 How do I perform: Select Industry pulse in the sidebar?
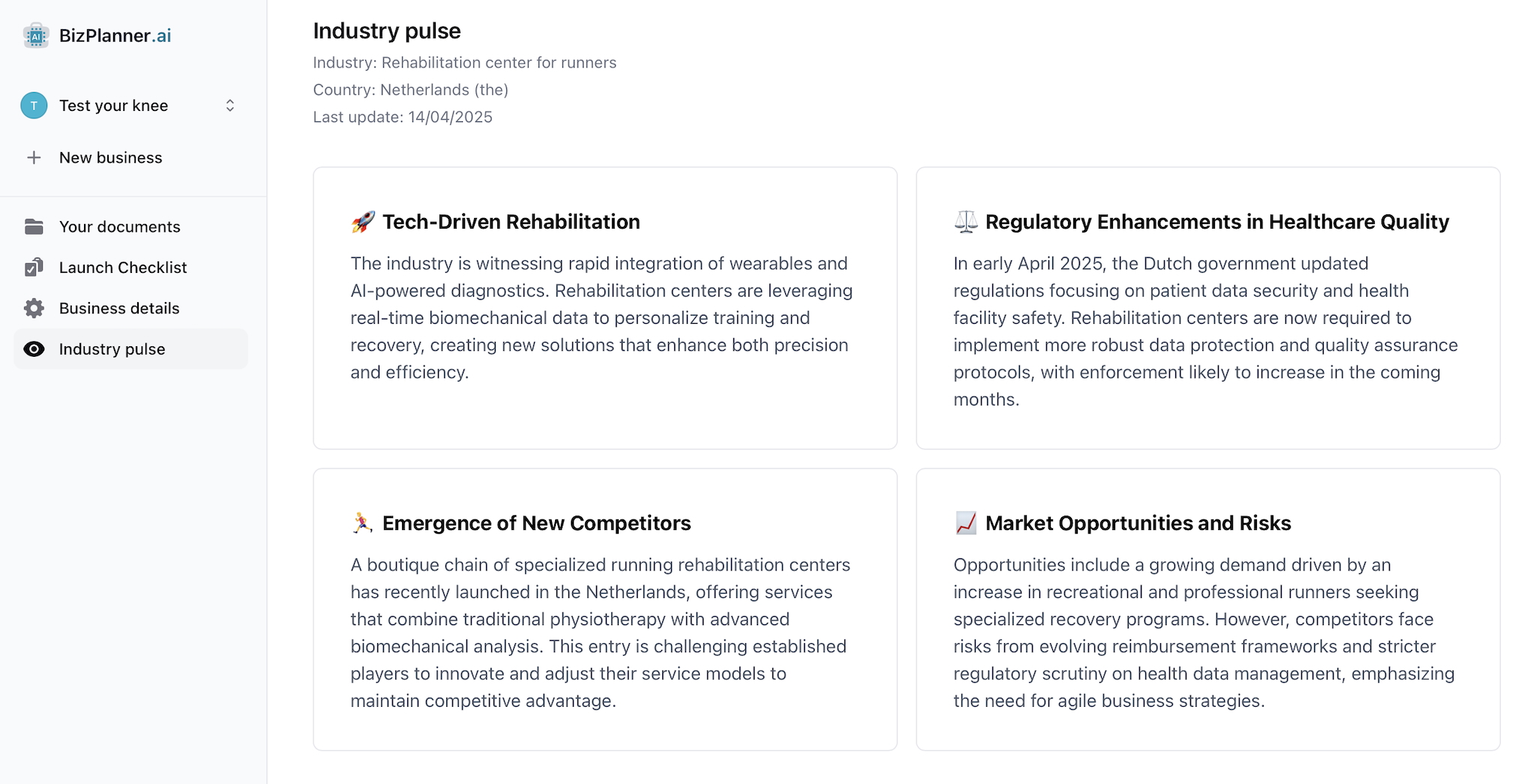coord(112,349)
